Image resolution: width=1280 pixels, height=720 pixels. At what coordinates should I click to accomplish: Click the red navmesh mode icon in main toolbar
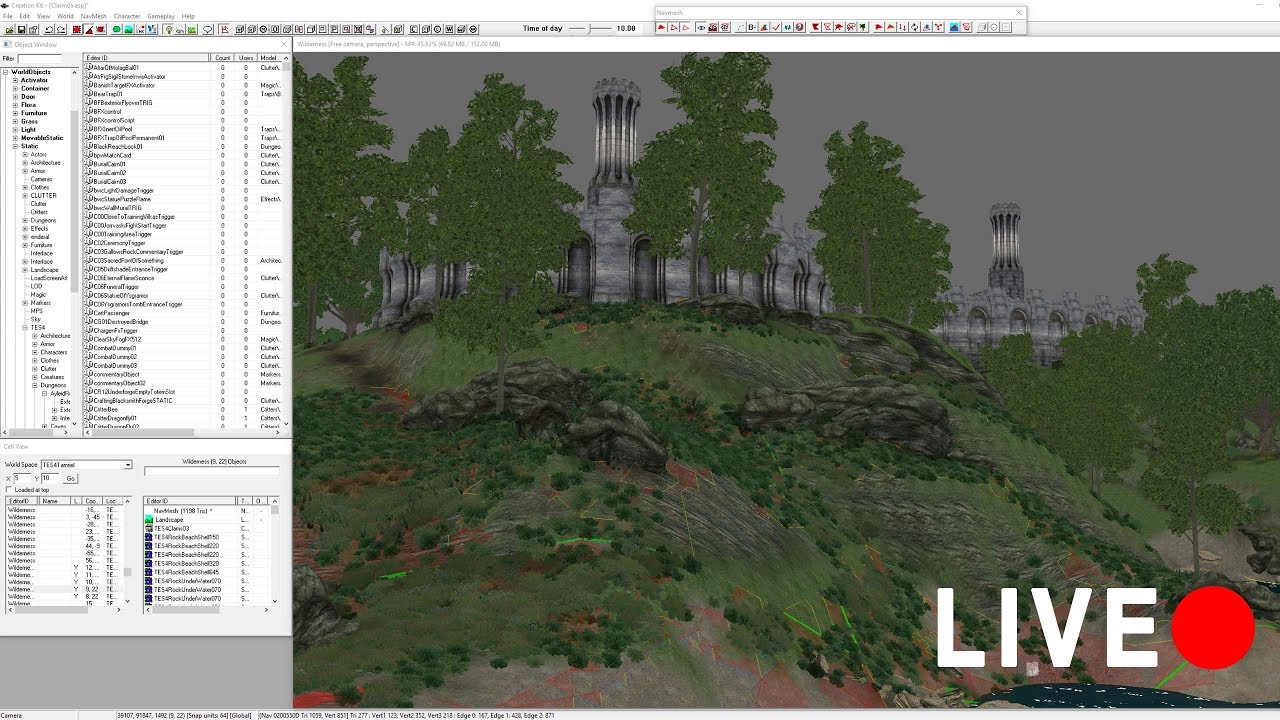point(224,30)
